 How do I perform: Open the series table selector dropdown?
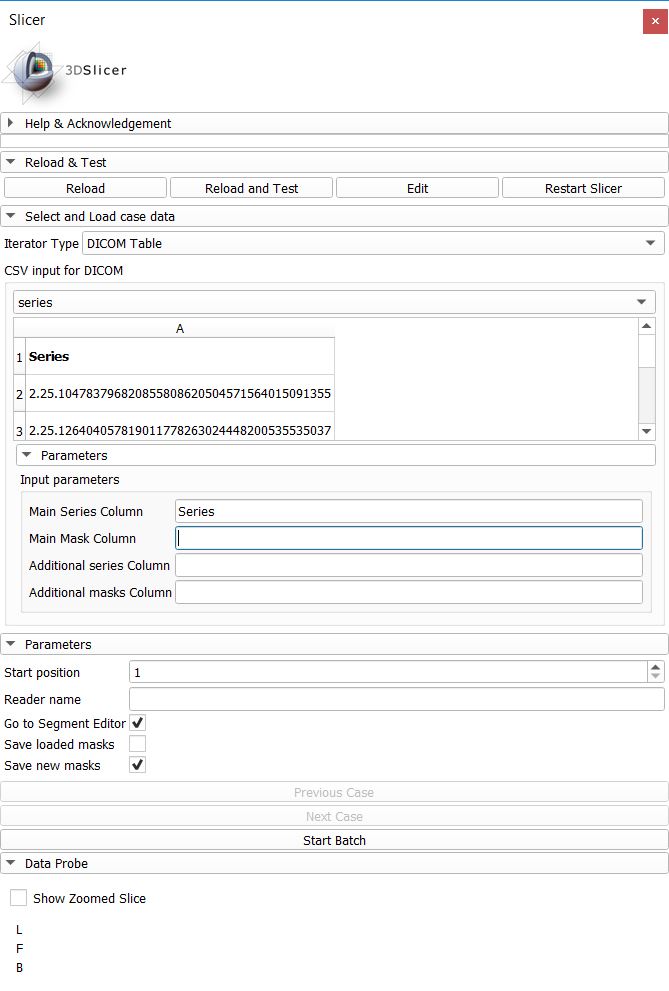[641, 302]
